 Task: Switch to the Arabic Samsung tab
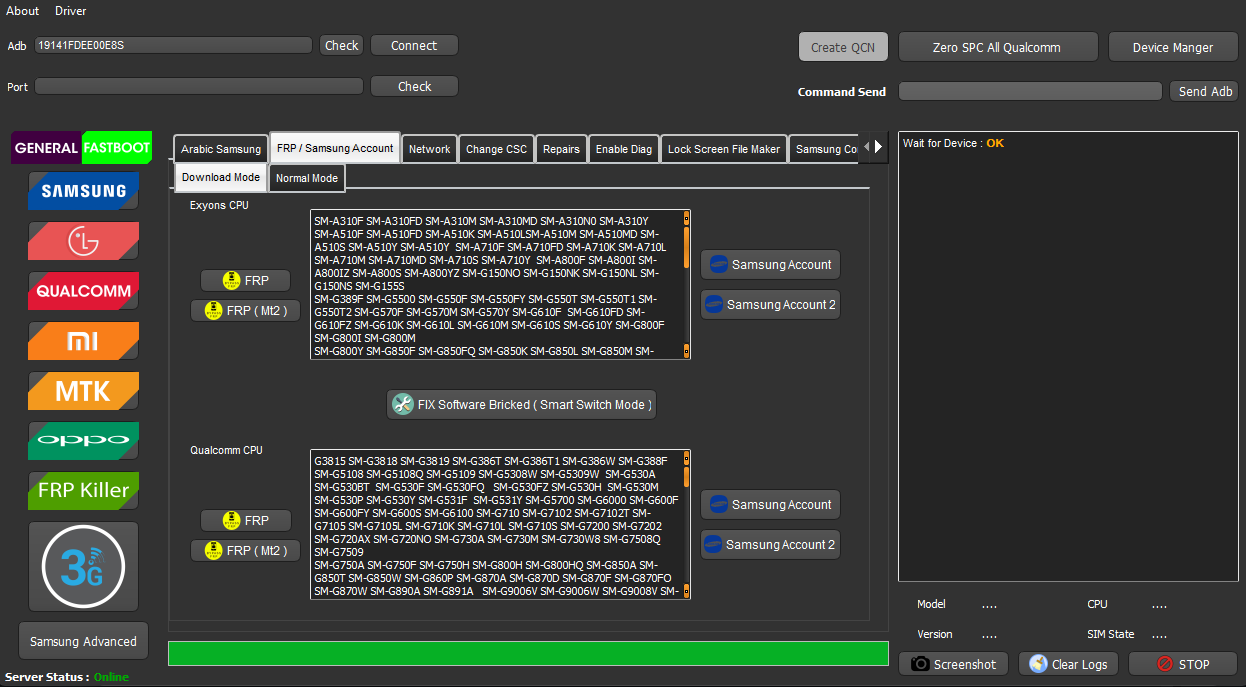[x=221, y=149]
